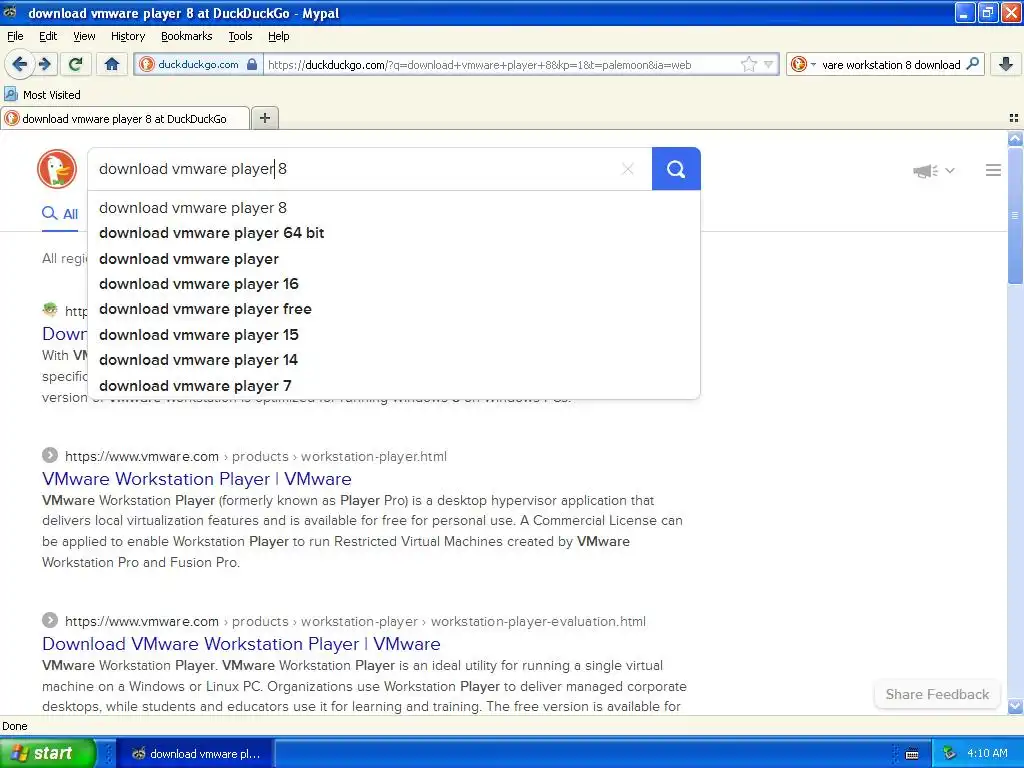Click the 4:10 AM system clock
This screenshot has width=1024, height=768.
tap(987, 753)
